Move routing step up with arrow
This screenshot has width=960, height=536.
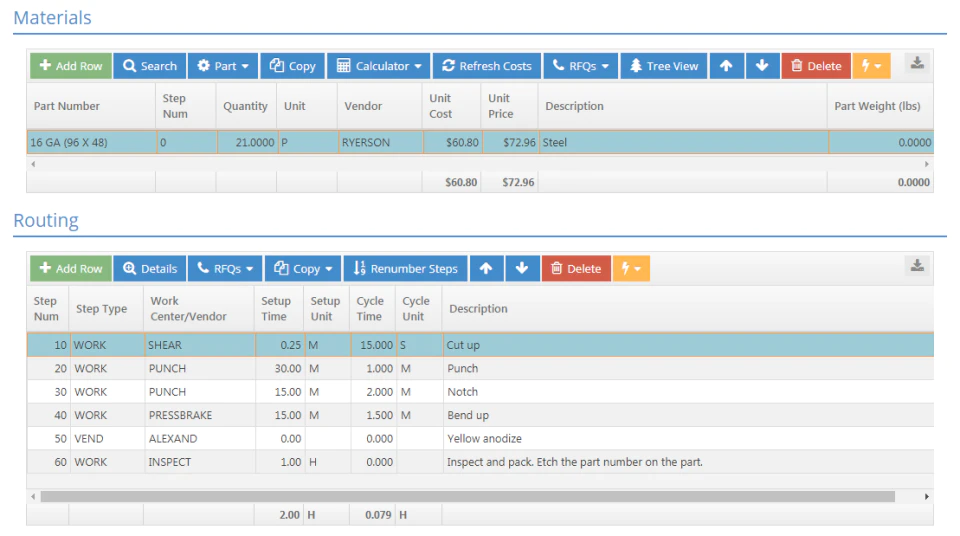[486, 268]
